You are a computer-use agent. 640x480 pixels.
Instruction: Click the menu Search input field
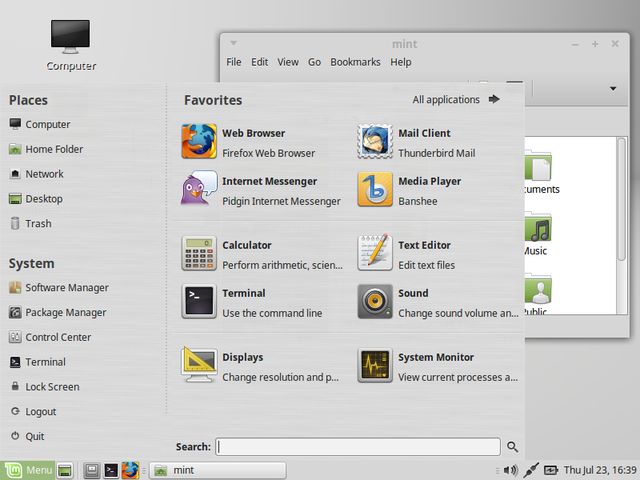point(358,447)
